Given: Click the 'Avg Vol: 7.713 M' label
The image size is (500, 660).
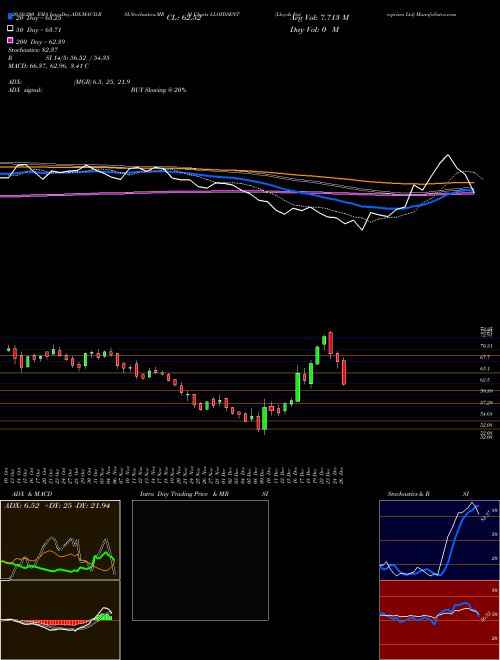Looking at the screenshot, I should point(319,18).
